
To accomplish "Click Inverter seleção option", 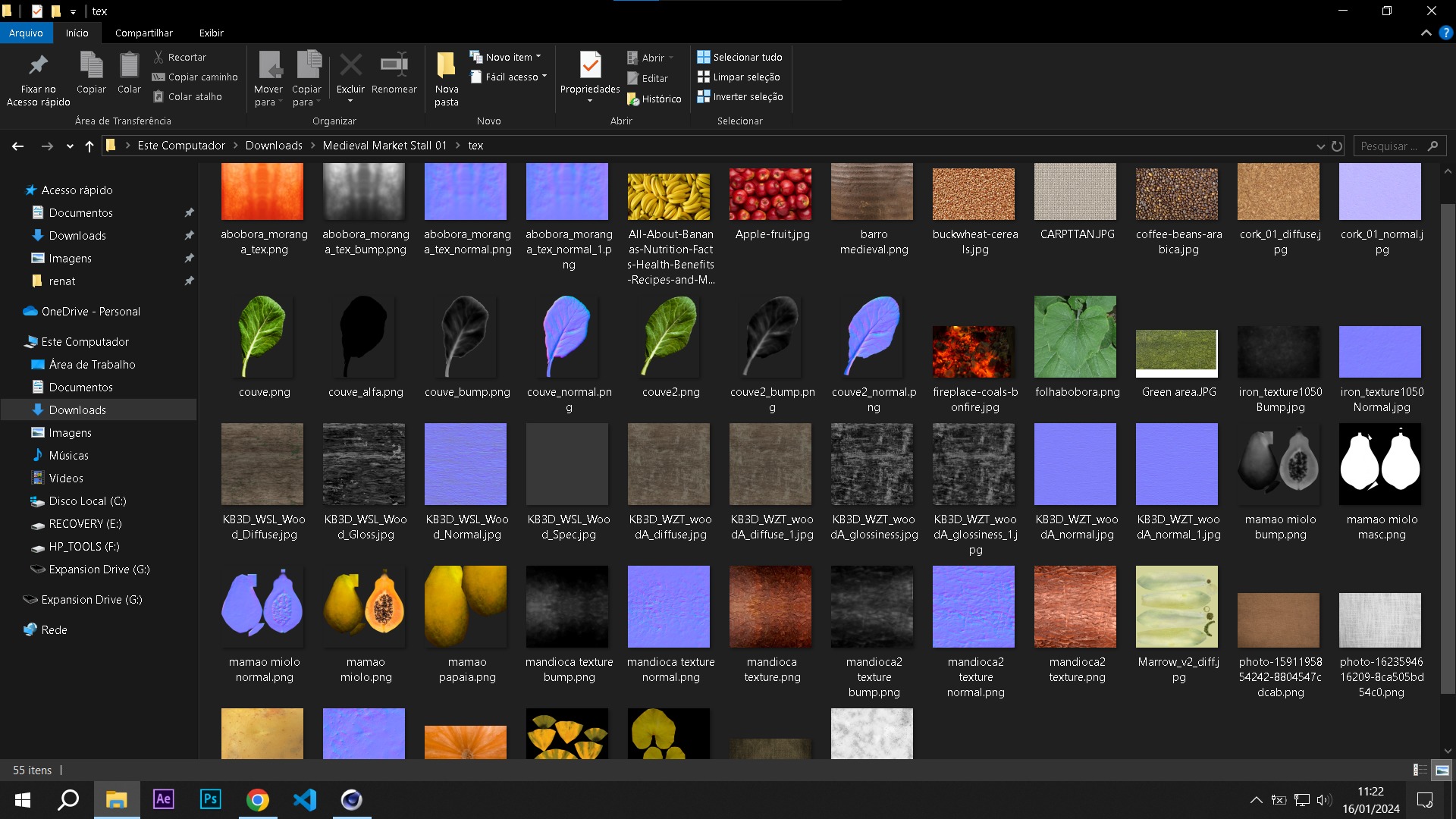I will click(x=739, y=96).
